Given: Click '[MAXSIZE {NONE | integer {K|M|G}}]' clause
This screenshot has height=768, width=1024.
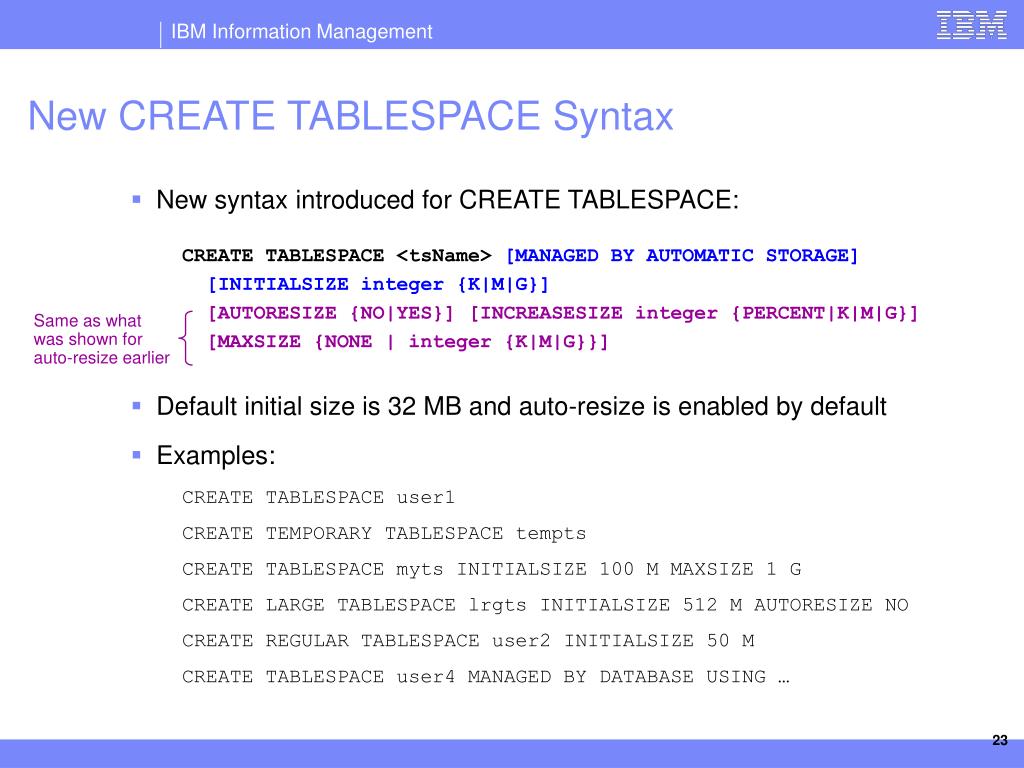Looking at the screenshot, I should (x=408, y=342).
